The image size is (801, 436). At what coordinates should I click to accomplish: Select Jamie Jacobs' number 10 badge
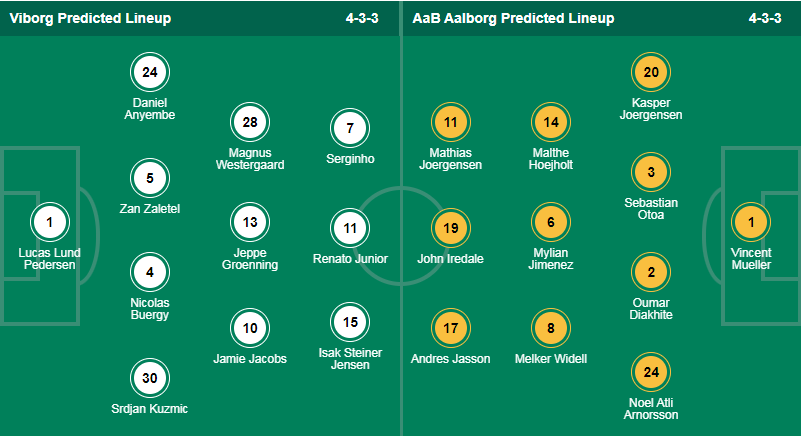(x=250, y=328)
